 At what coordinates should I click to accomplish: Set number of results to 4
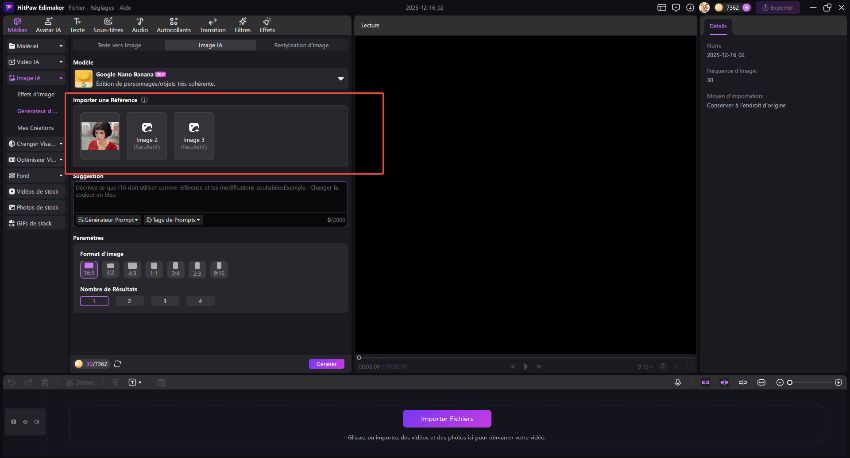click(x=200, y=301)
